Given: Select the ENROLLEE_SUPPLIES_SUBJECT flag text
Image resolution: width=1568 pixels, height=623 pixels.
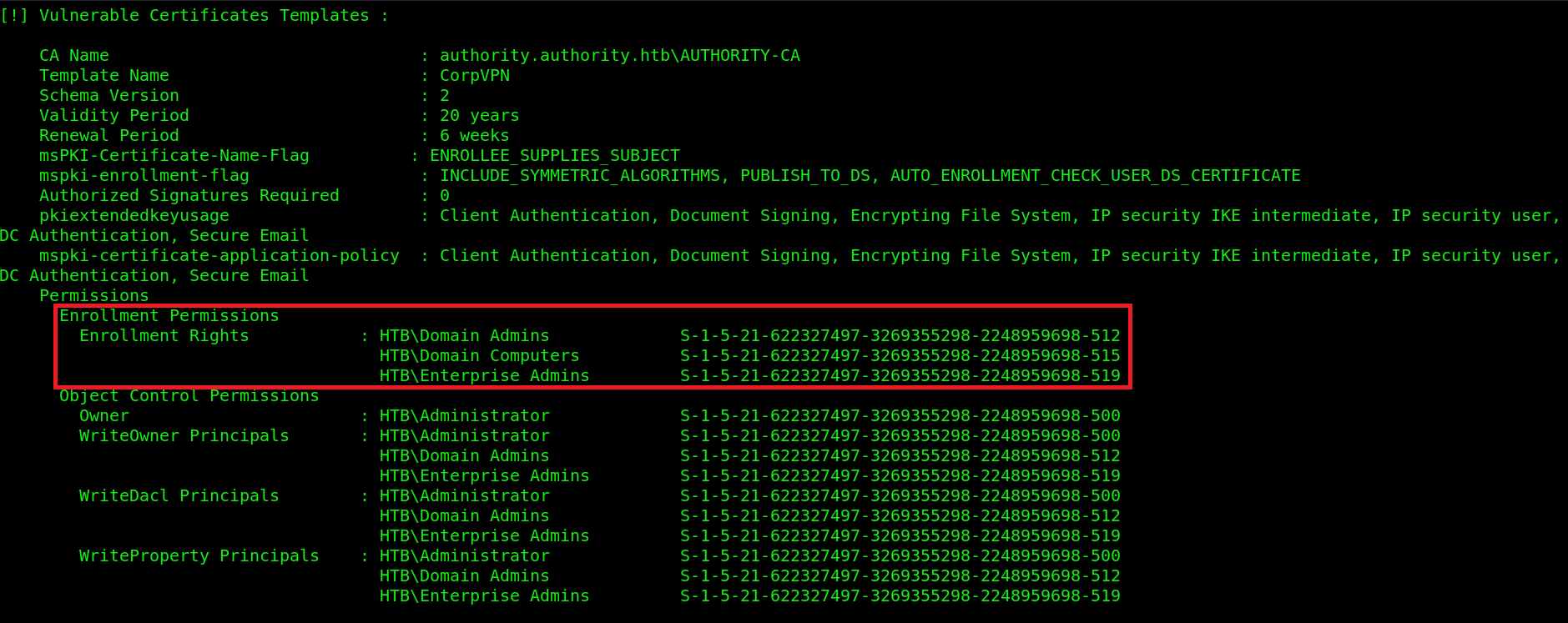Looking at the screenshot, I should pos(554,156).
